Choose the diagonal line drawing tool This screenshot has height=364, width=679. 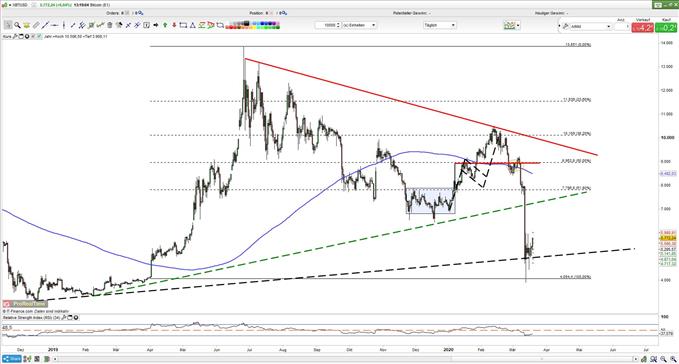pyautogui.click(x=45, y=25)
